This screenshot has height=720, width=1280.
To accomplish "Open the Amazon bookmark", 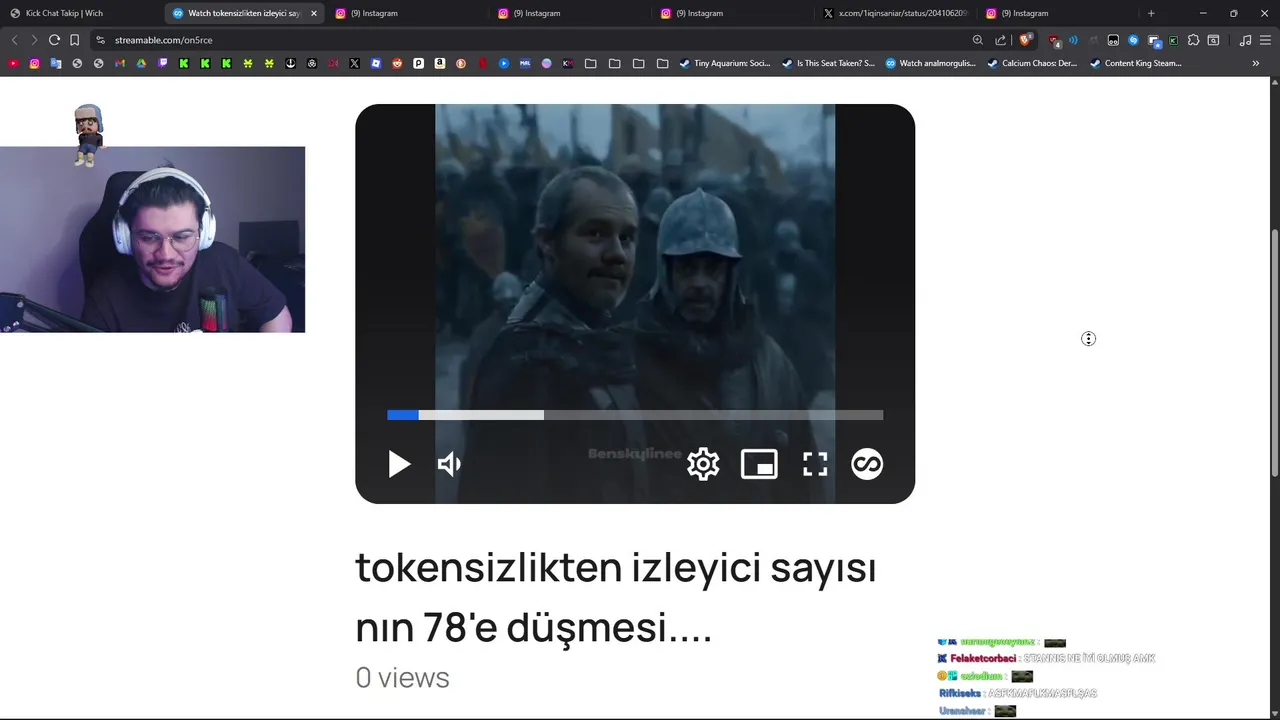I will [x=440, y=63].
